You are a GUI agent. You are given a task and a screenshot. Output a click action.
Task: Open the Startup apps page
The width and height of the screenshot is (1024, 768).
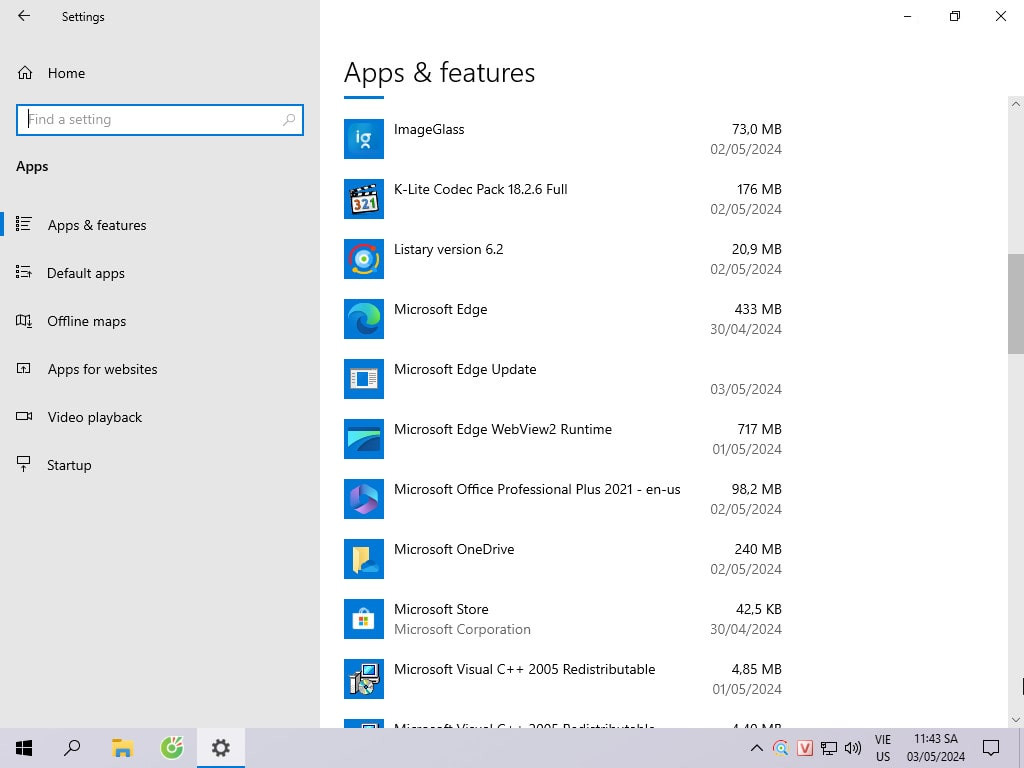click(x=69, y=465)
